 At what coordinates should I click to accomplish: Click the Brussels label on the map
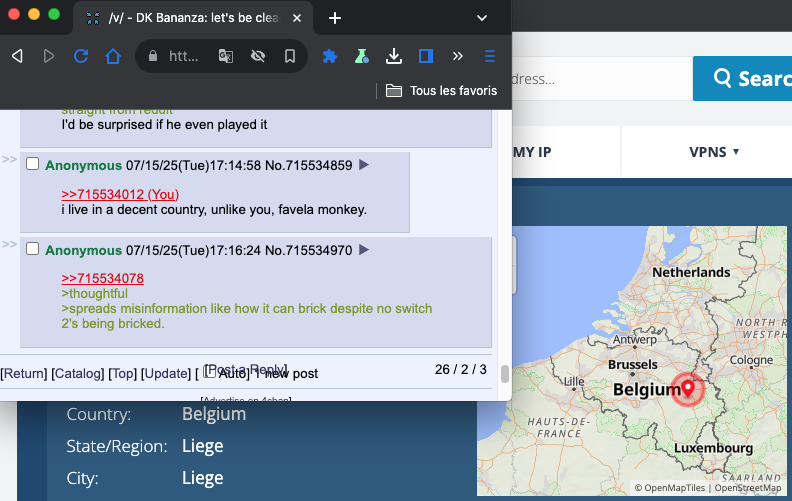pyautogui.click(x=633, y=365)
